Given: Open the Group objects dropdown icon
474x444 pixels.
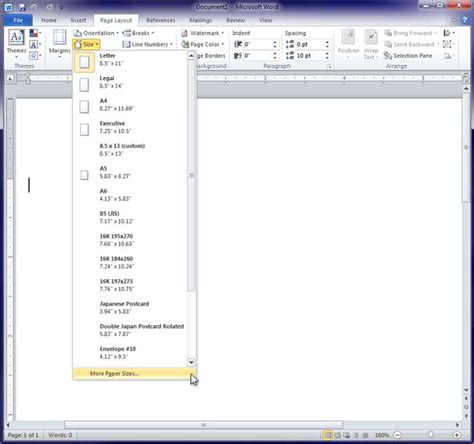Looking at the screenshot, I should point(449,44).
